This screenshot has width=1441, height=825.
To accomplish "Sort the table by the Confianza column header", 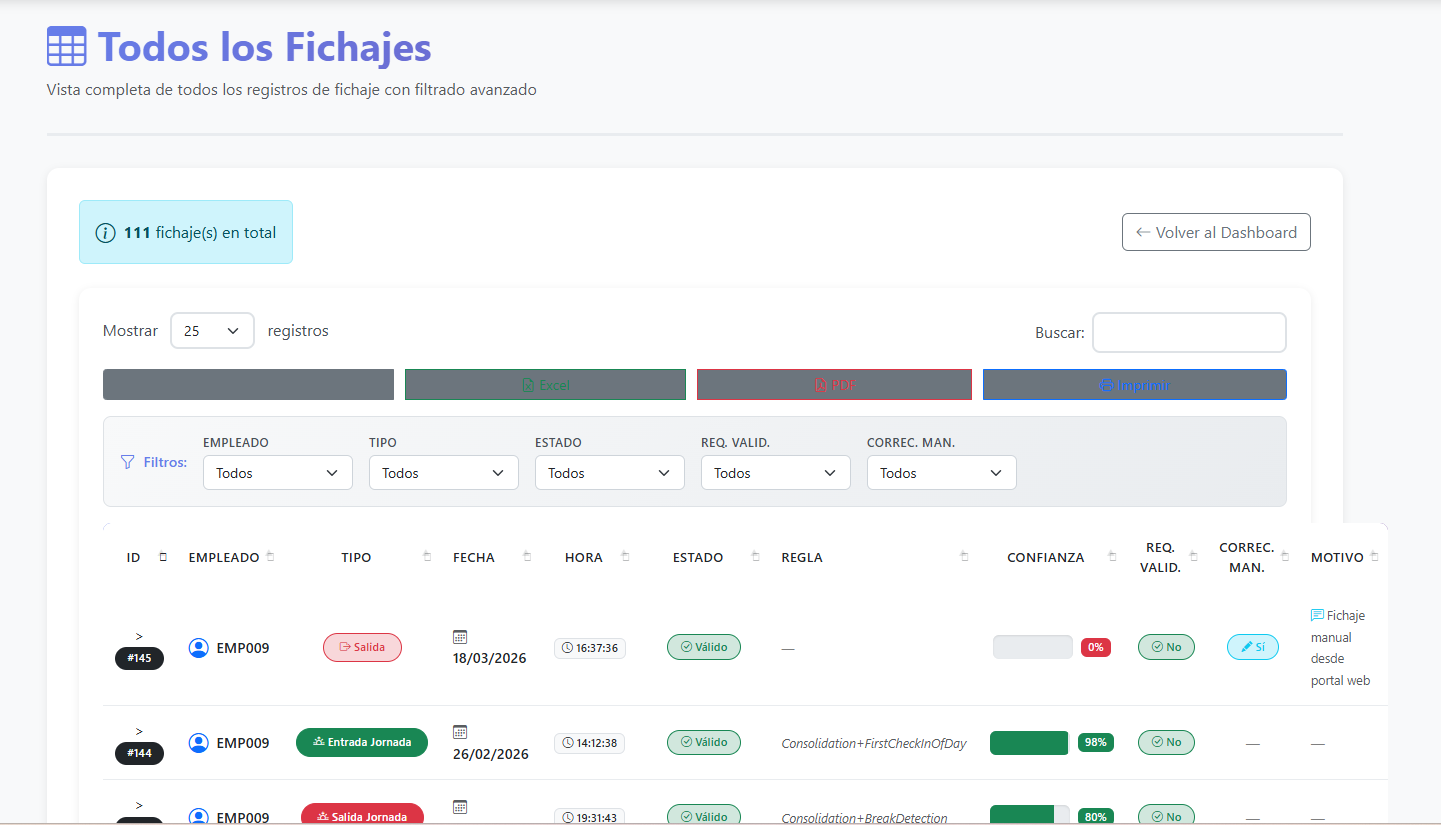I will pos(1045,557).
